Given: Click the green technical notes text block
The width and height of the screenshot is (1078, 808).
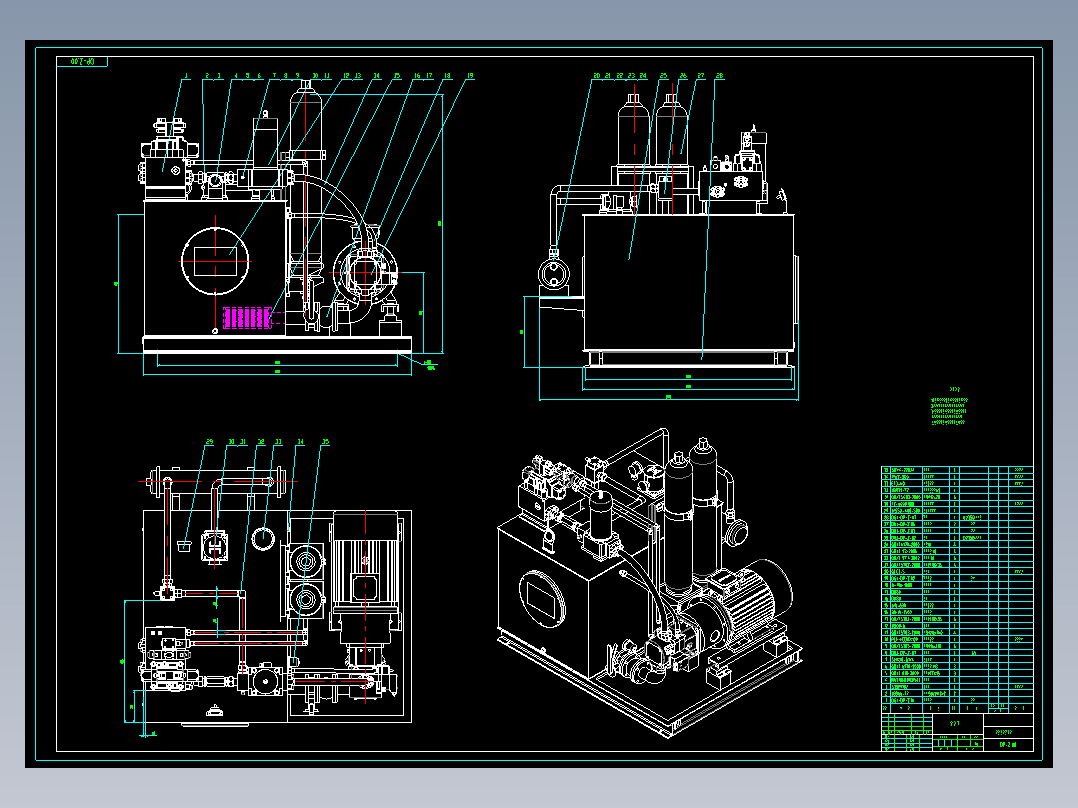Looking at the screenshot, I should coord(949,410).
